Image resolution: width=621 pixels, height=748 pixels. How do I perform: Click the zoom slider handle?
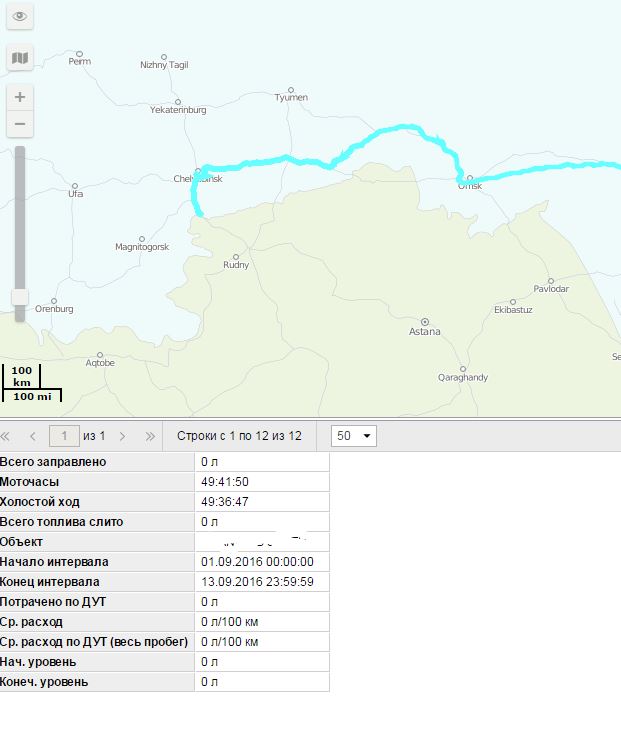point(20,298)
